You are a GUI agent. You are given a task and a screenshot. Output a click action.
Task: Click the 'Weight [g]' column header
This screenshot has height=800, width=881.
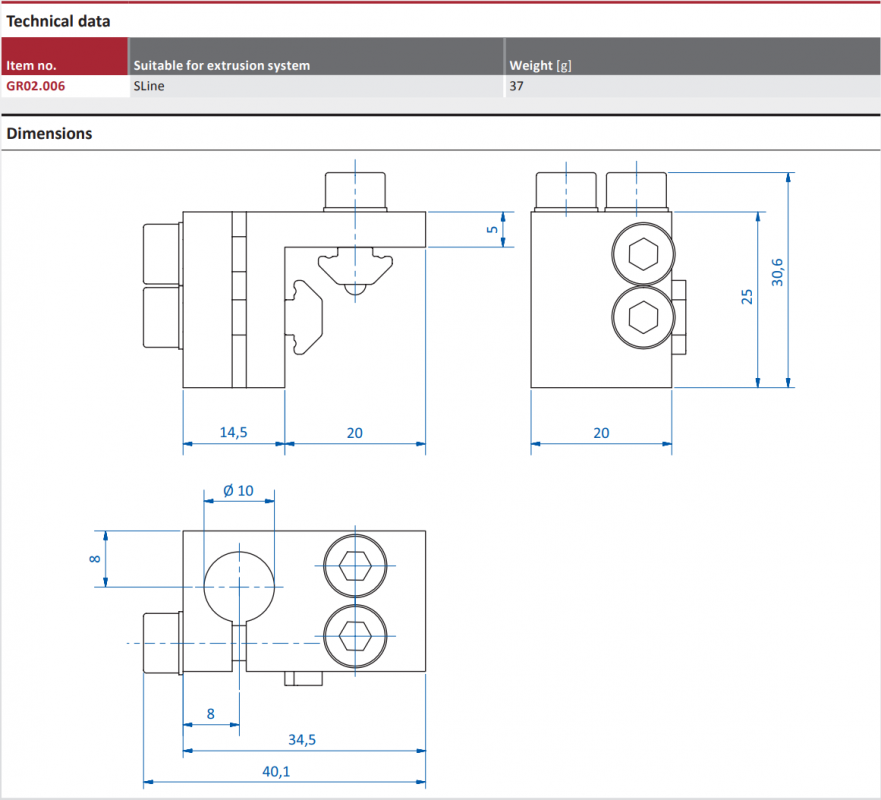coord(693,56)
